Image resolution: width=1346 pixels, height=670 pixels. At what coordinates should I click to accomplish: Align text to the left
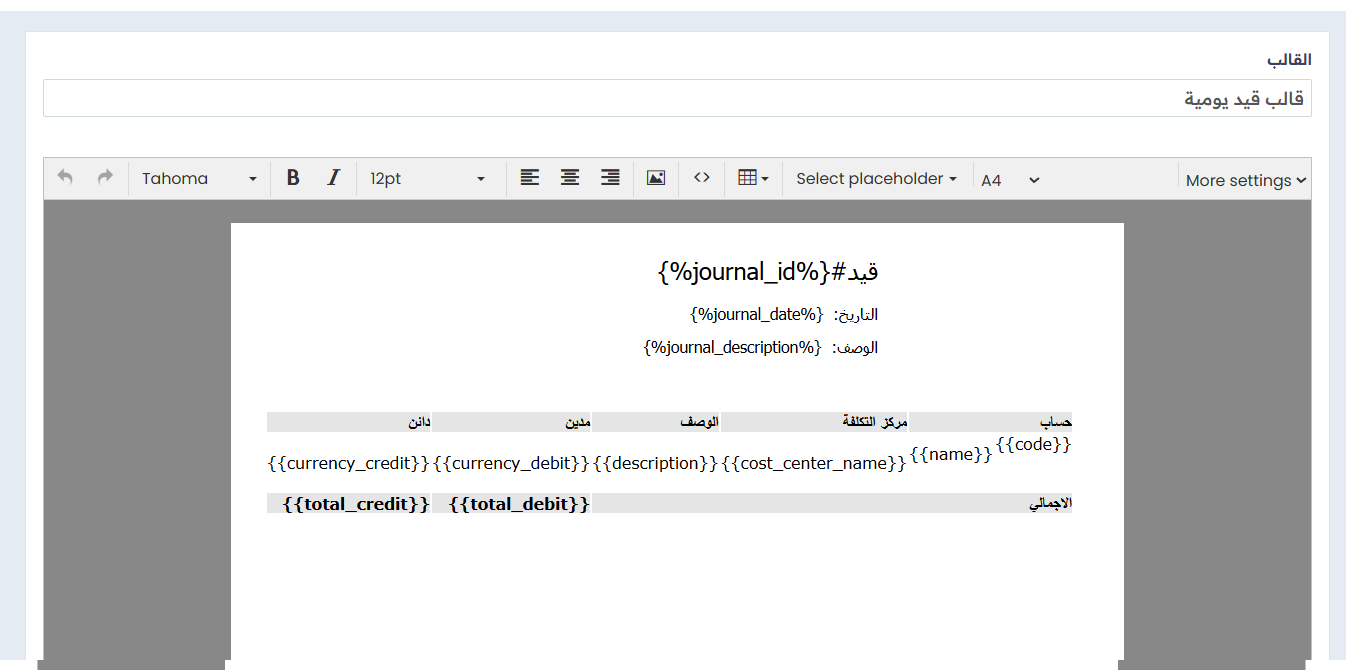point(529,178)
